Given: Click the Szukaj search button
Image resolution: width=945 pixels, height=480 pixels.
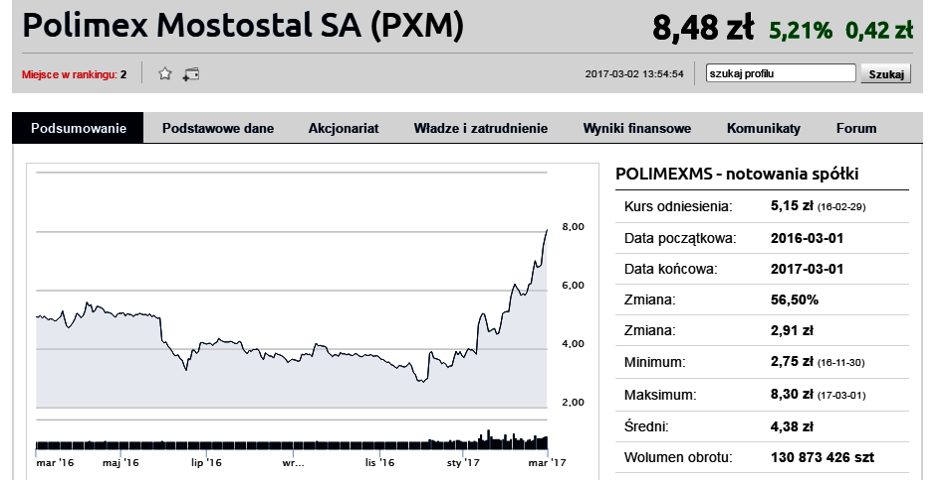Looking at the screenshot, I should click(885, 74).
